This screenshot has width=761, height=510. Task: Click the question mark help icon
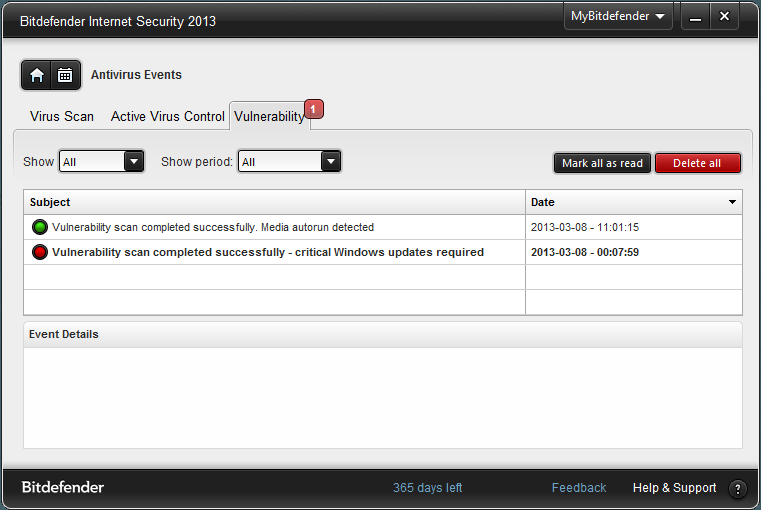pos(738,489)
